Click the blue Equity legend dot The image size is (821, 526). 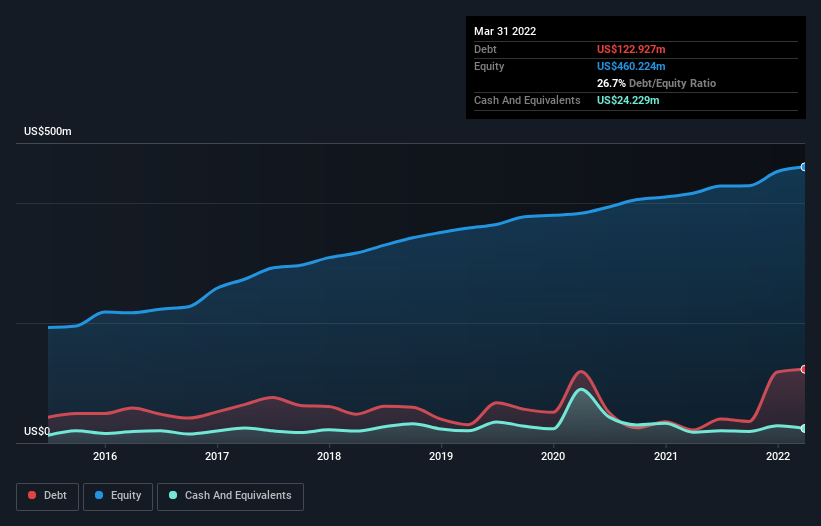click(98, 495)
